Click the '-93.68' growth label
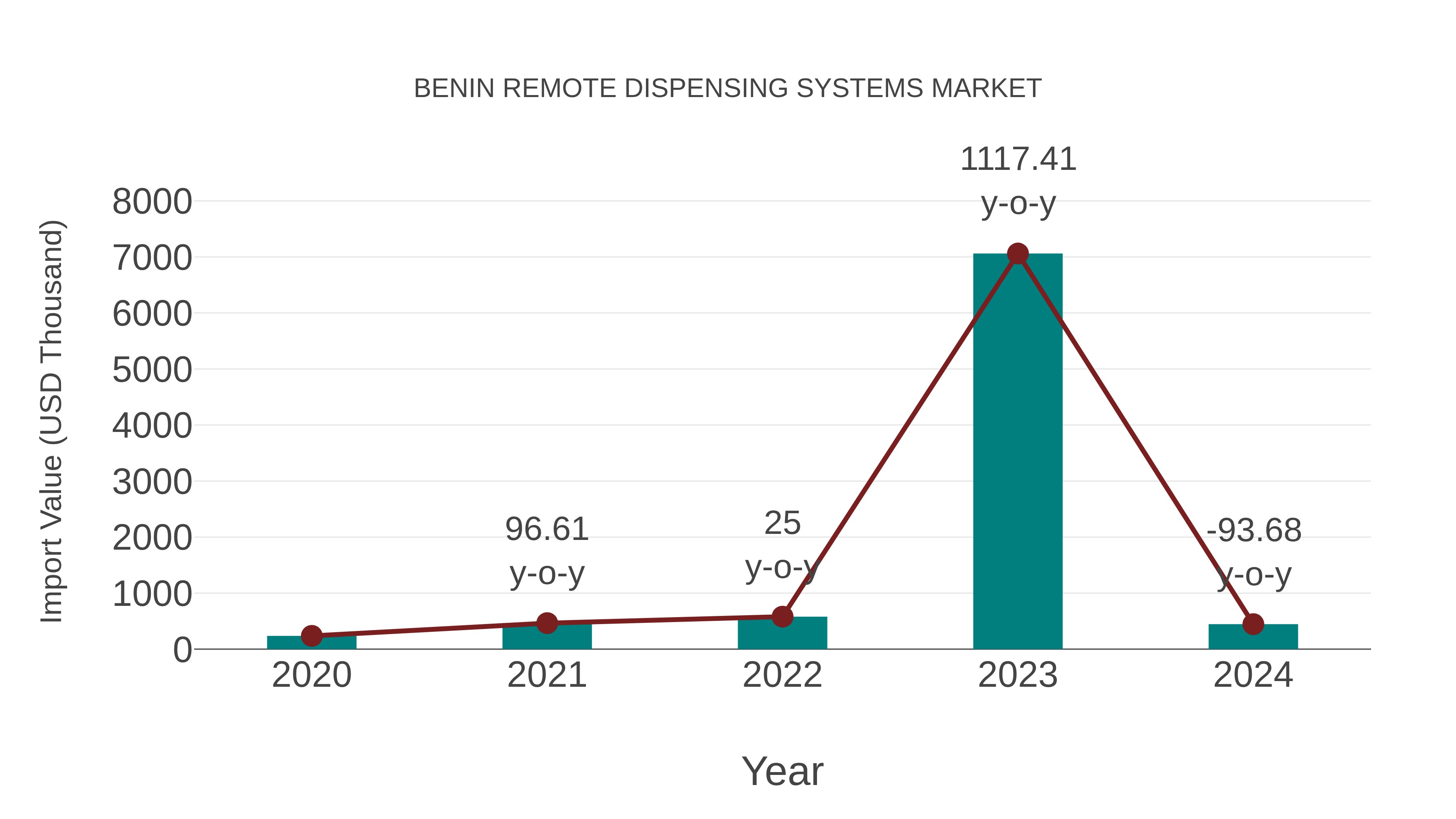Viewport: 1456px width, 819px height. coord(1254,530)
